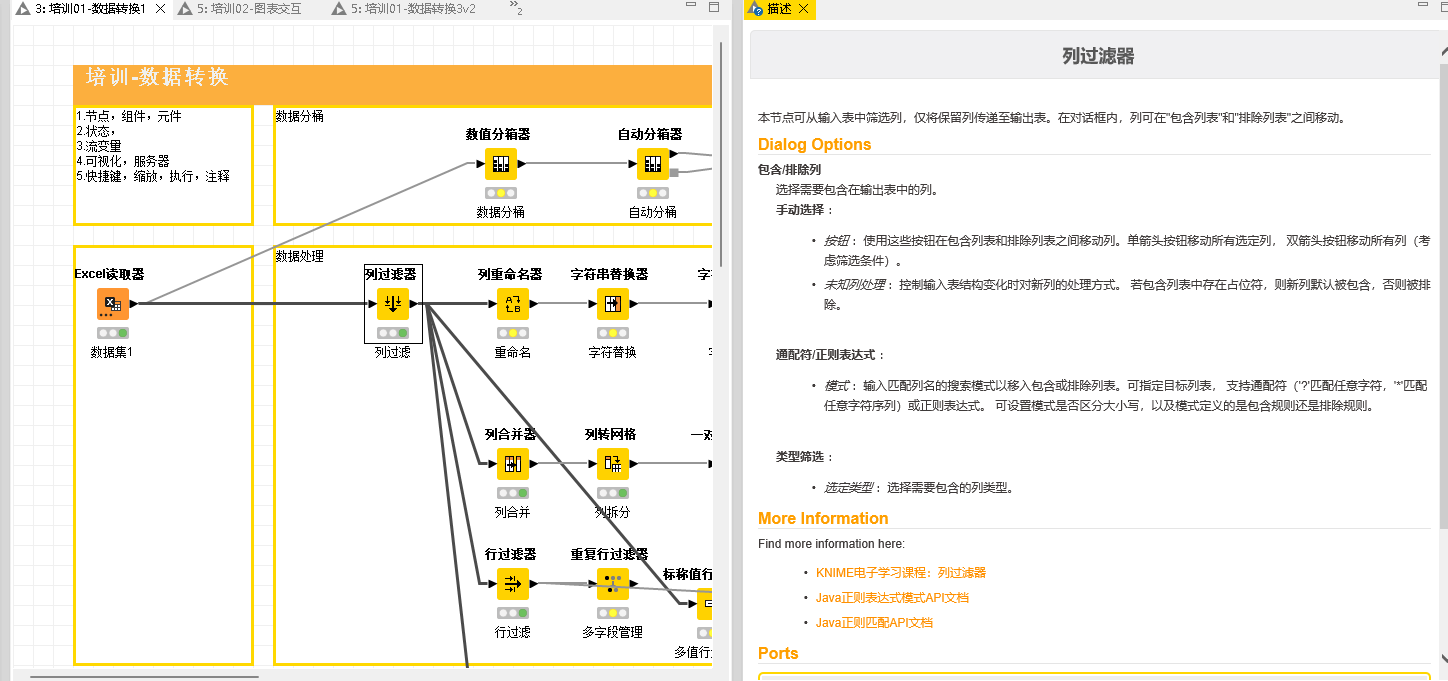Select the Excel读取器 node icon
The width and height of the screenshot is (1448, 681).
click(x=113, y=304)
